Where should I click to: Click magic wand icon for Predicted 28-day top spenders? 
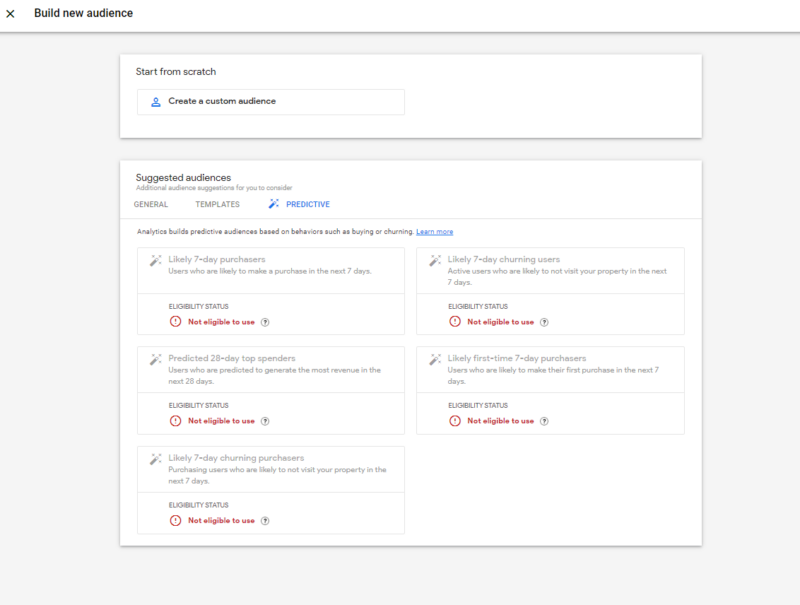[x=155, y=359]
